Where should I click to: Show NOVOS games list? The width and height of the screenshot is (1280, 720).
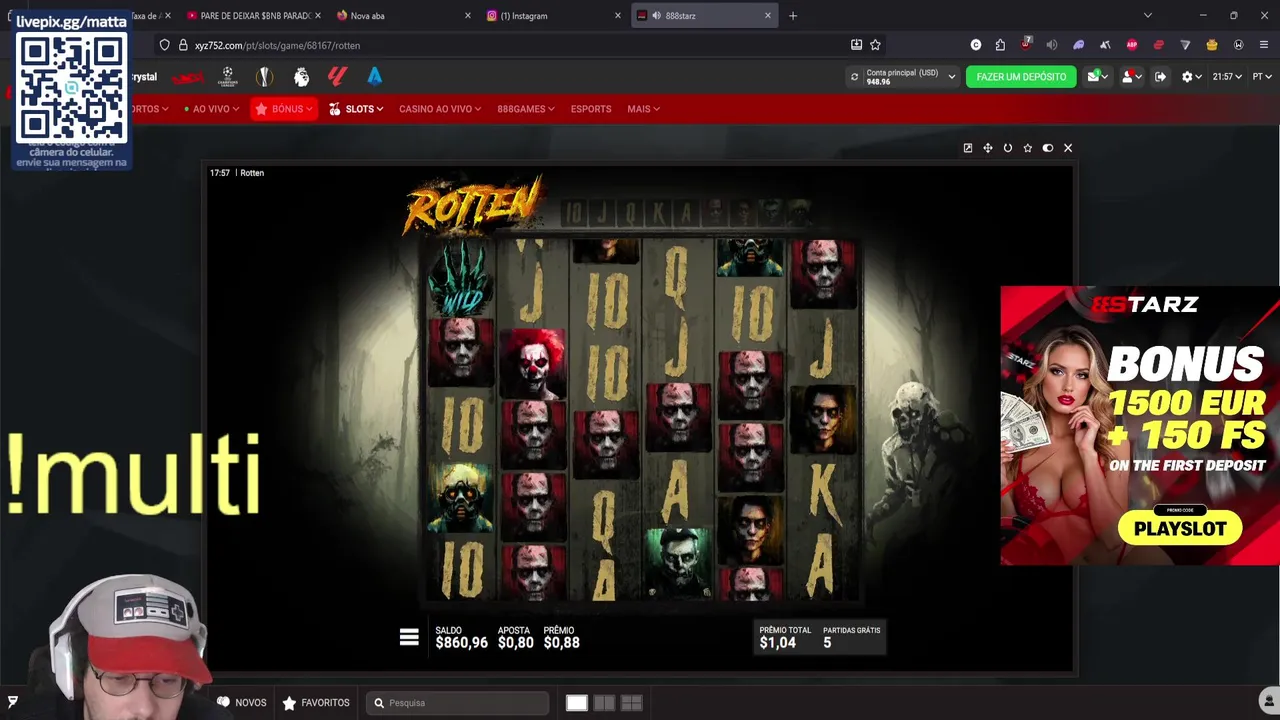(242, 703)
